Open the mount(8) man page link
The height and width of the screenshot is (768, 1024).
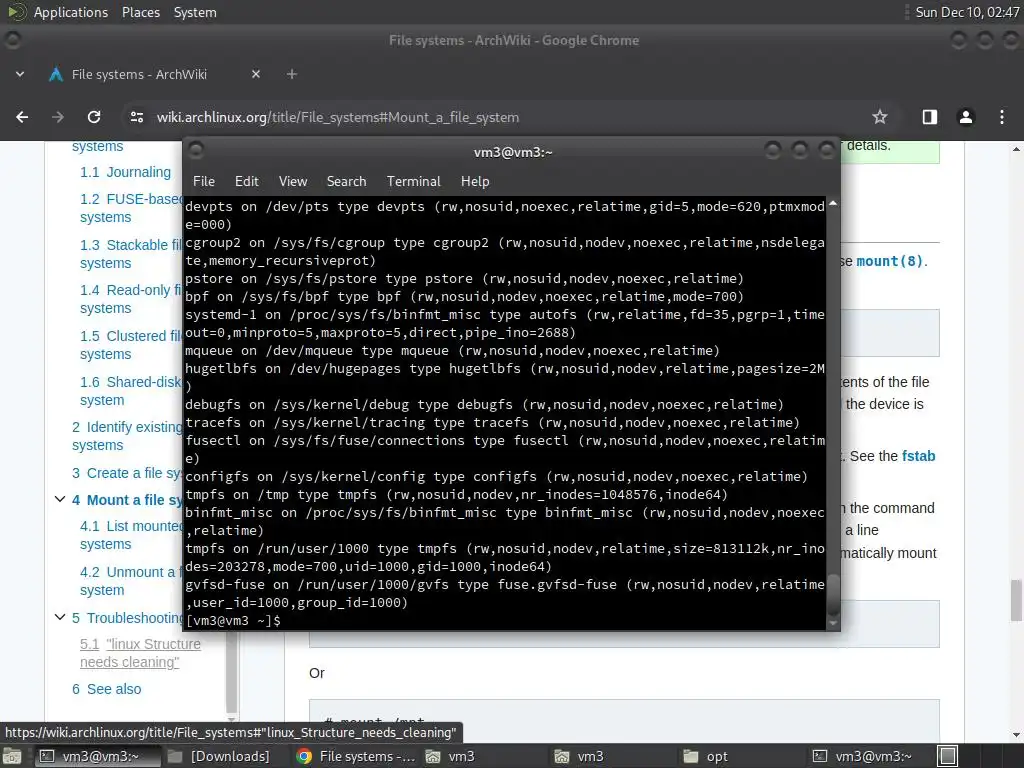point(889,261)
